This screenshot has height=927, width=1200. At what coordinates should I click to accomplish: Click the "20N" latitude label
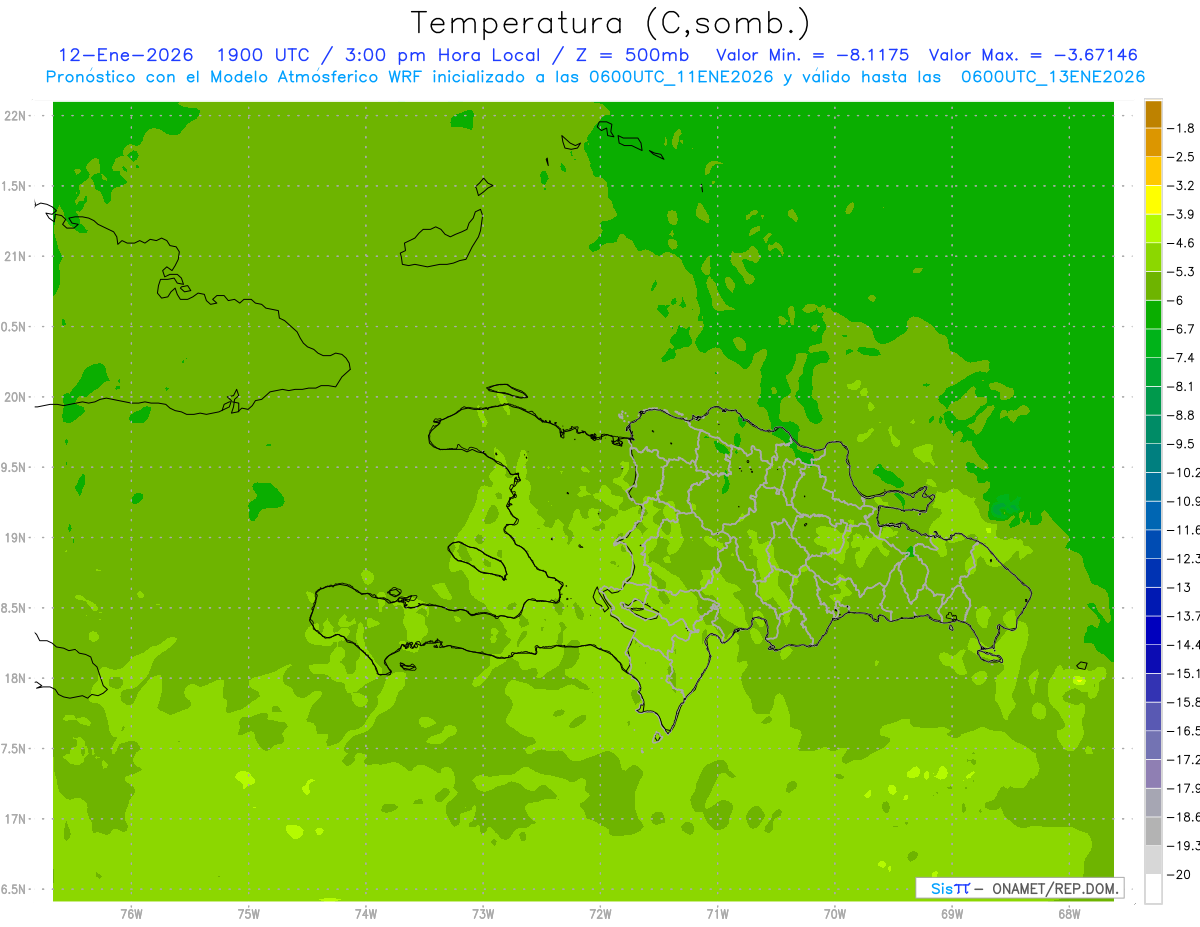pyautogui.click(x=17, y=397)
